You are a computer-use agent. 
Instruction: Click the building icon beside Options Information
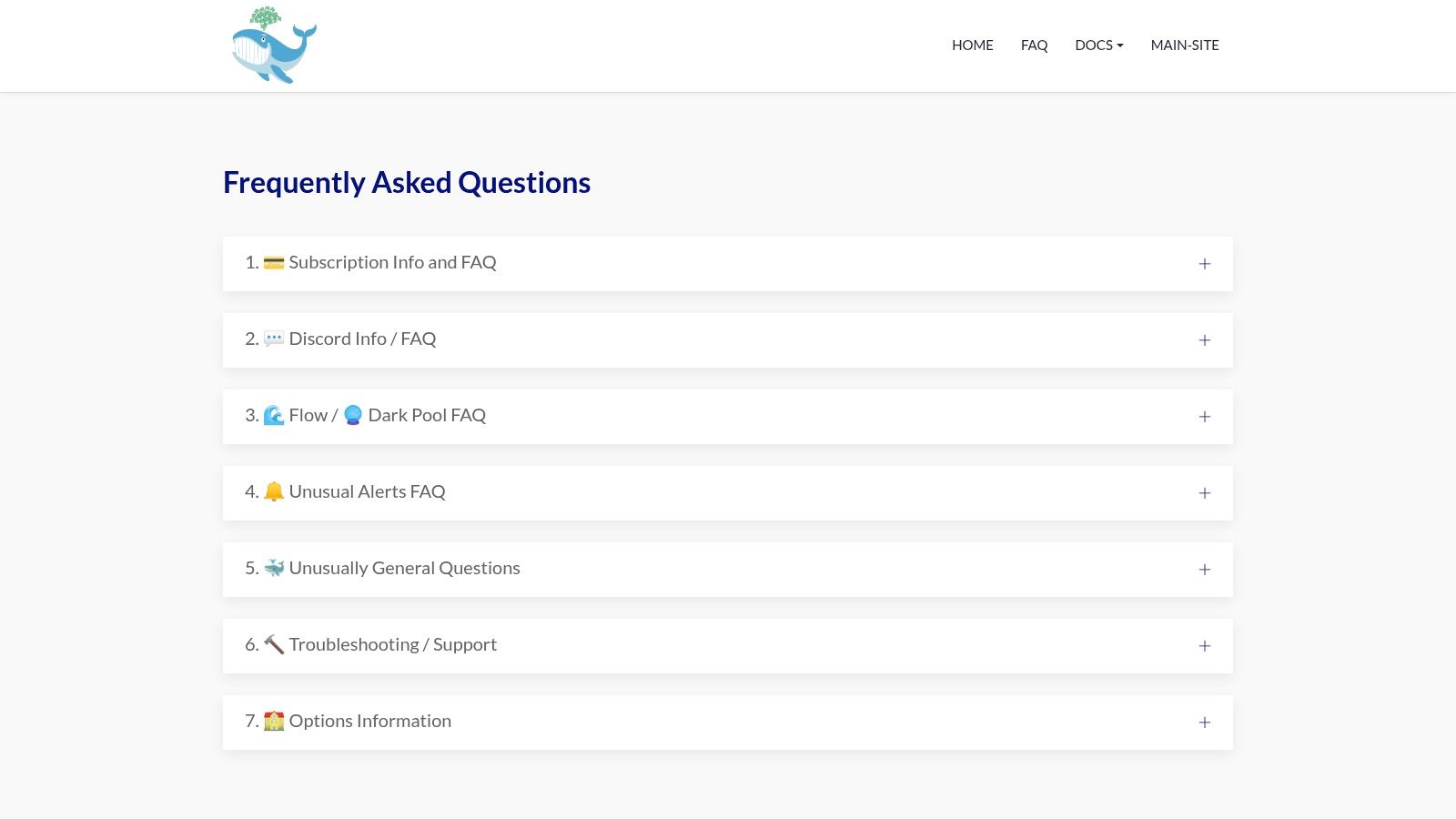pos(274,722)
